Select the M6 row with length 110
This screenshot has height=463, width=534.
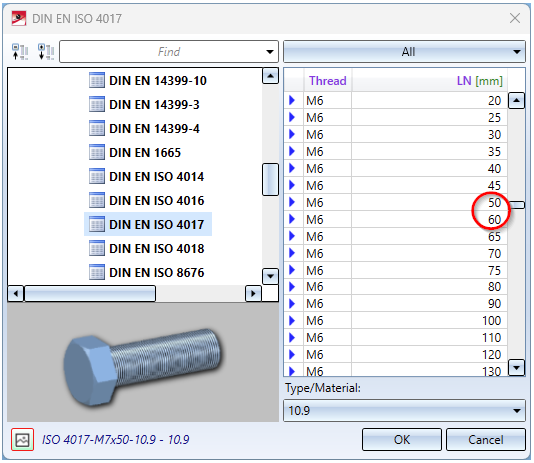(395, 338)
